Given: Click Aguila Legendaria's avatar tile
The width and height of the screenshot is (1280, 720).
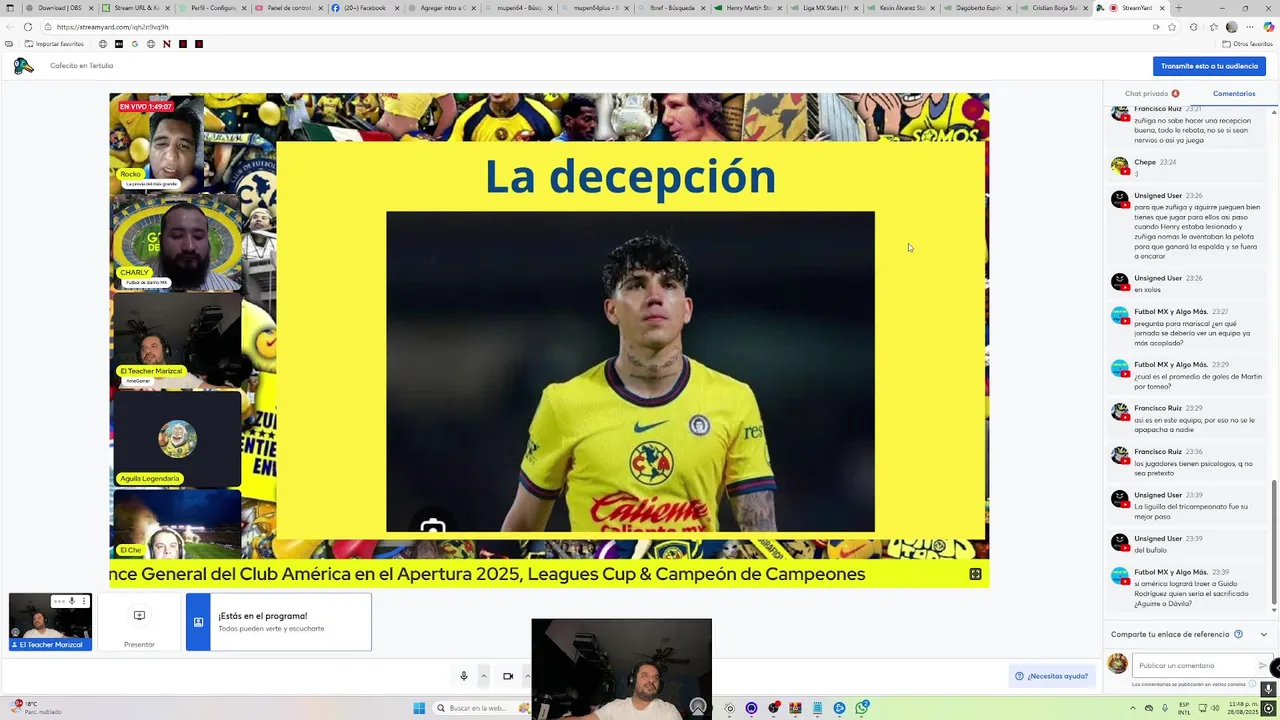Looking at the screenshot, I should (x=177, y=438).
